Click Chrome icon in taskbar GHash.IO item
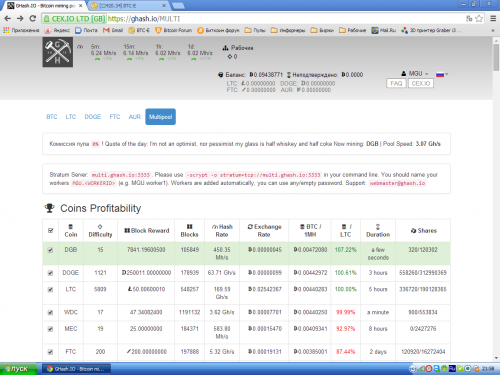The width and height of the screenshot is (500, 375). tap(50, 369)
